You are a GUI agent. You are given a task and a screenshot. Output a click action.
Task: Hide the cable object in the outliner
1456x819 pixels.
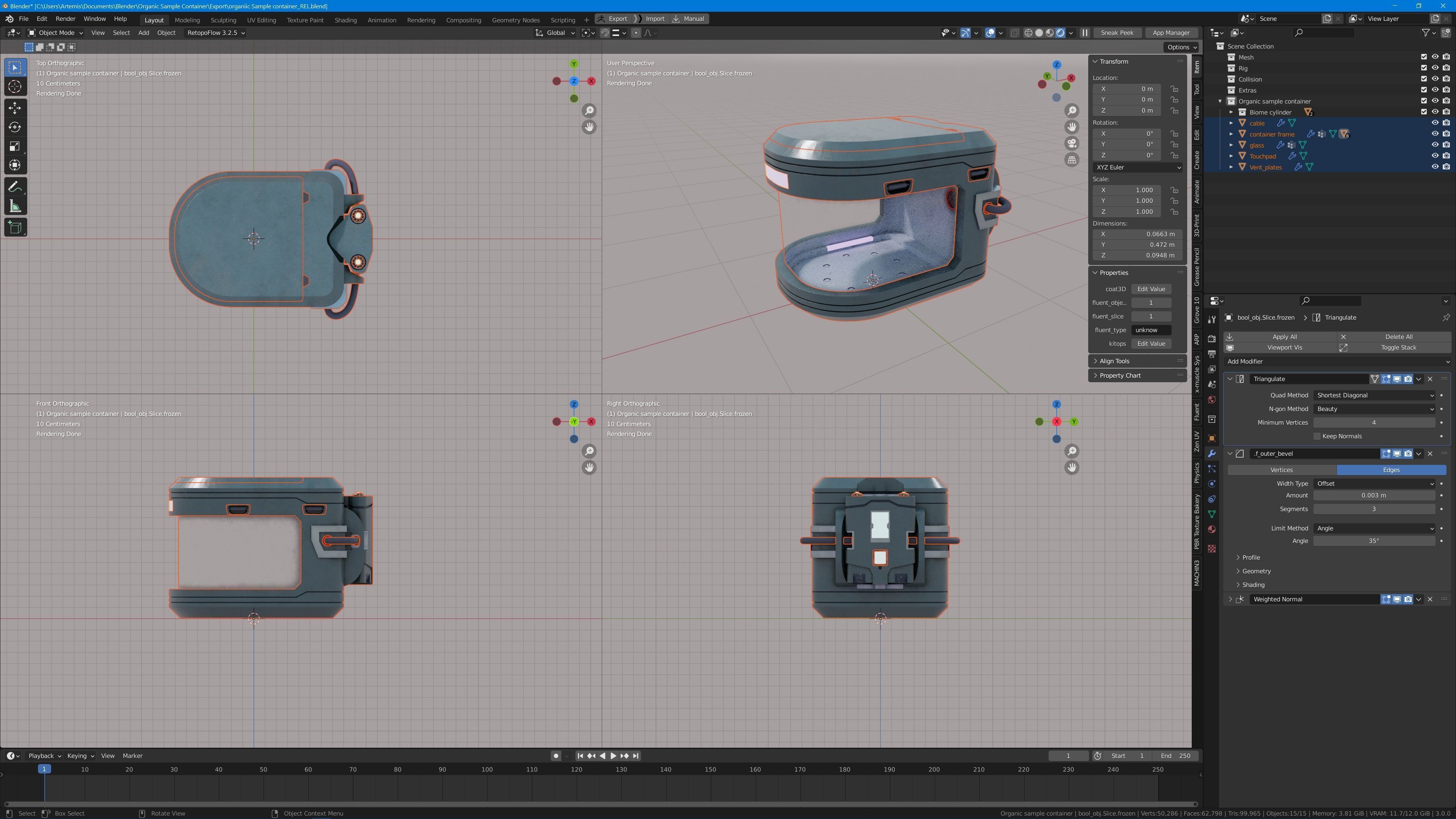(1434, 122)
